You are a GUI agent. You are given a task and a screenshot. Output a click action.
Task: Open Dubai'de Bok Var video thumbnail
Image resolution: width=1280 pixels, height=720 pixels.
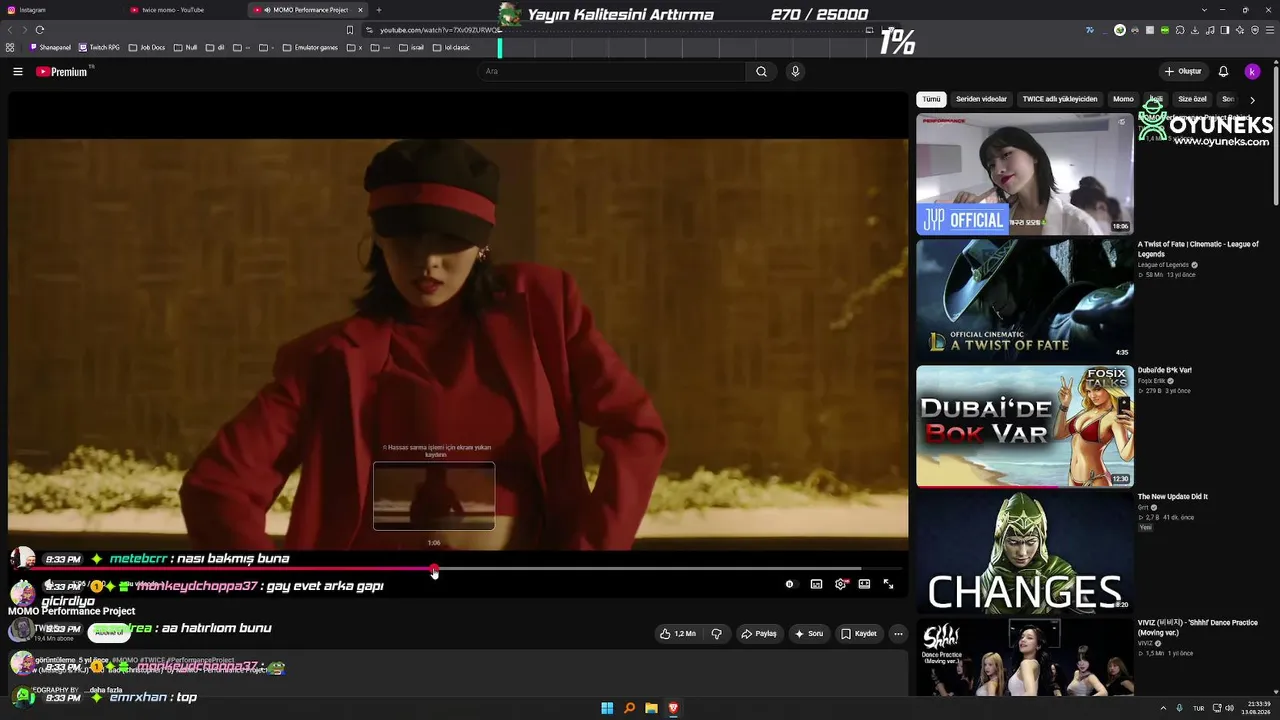point(1025,426)
